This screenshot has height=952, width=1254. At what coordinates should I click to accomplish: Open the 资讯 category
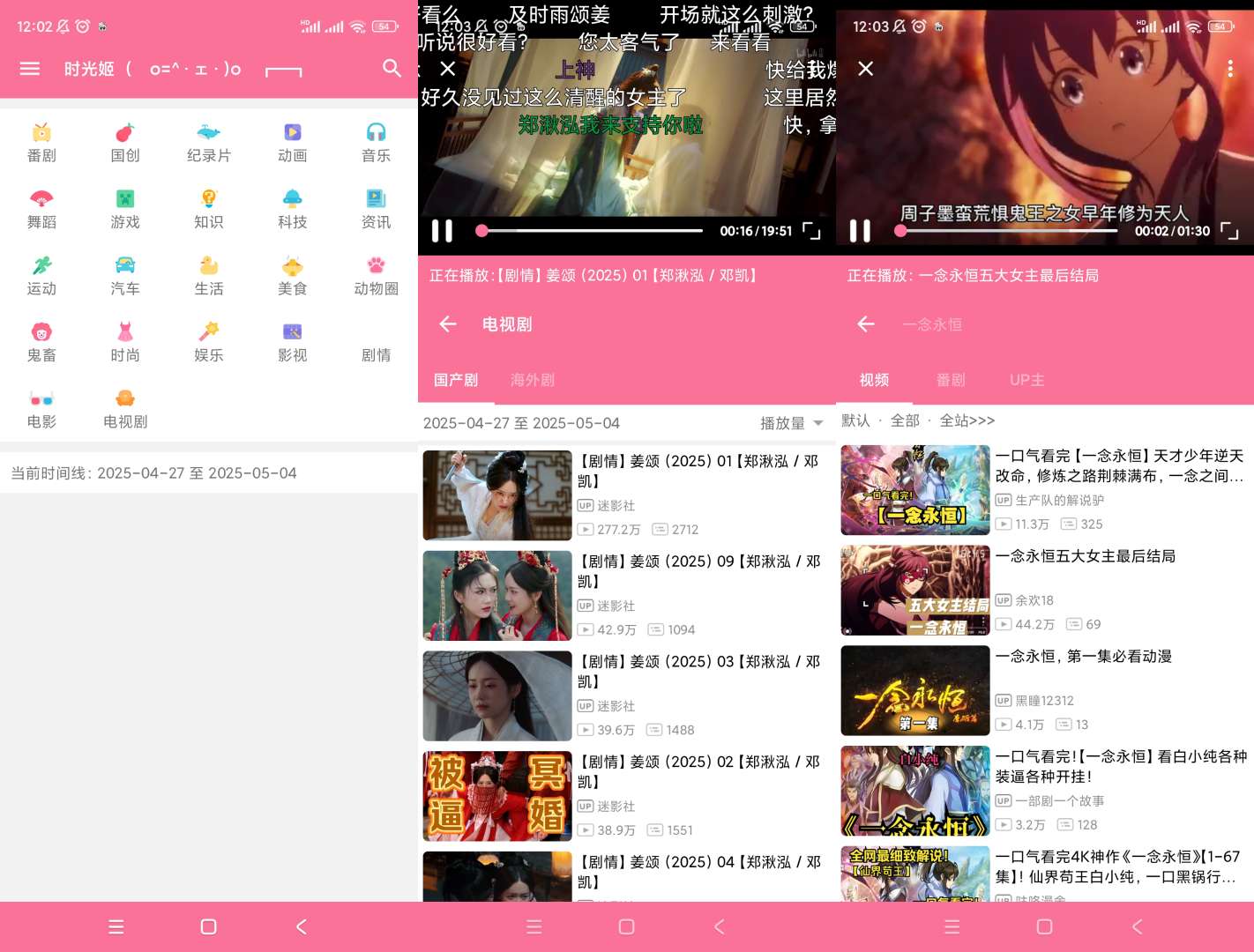pos(377,210)
